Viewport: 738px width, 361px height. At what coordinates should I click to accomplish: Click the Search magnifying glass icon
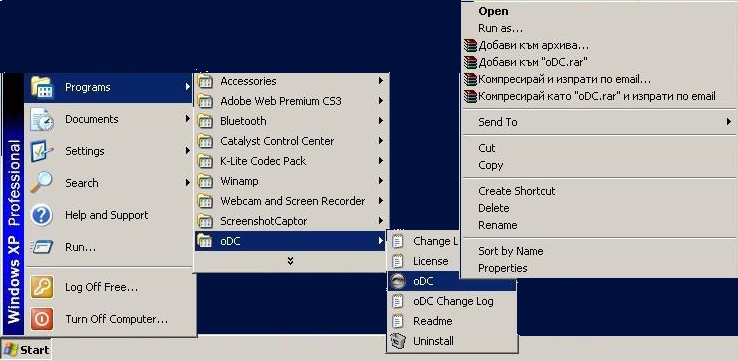click(x=42, y=183)
